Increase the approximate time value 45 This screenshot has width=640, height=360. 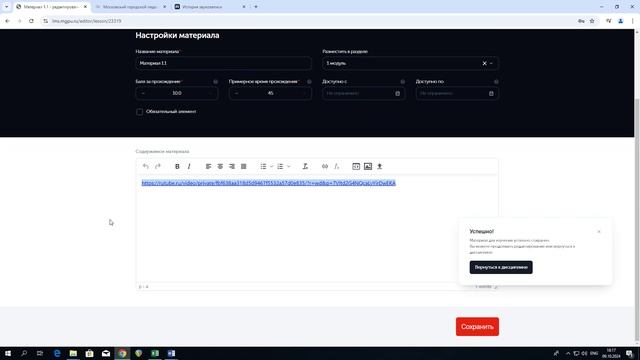click(x=304, y=93)
